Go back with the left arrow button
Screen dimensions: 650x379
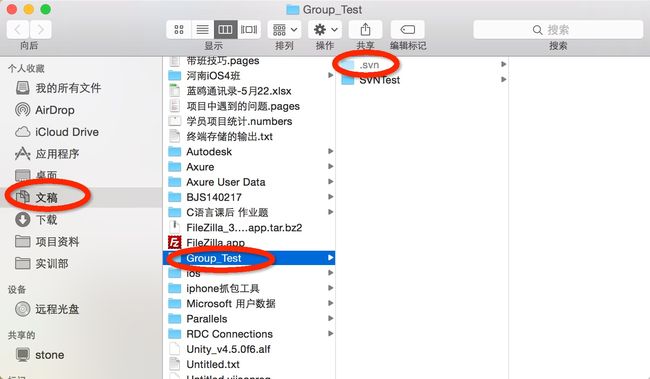click(18, 29)
